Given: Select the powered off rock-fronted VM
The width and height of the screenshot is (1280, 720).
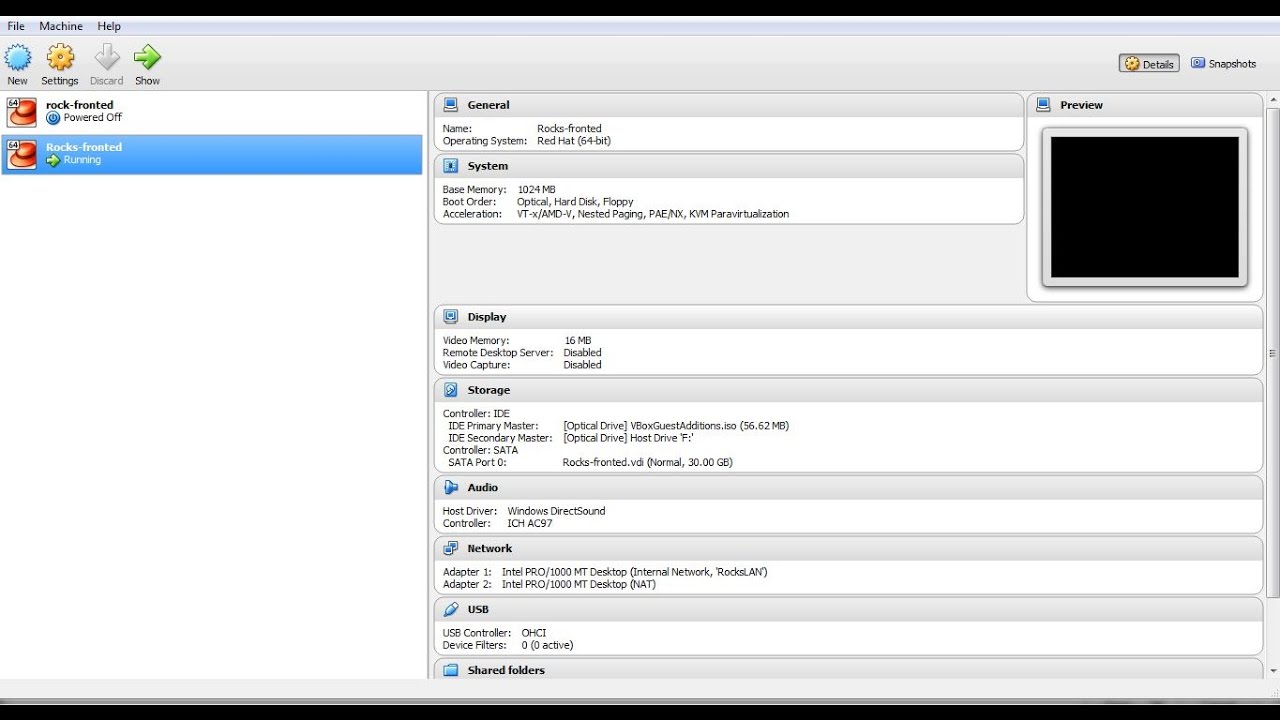Looking at the screenshot, I should (x=212, y=112).
